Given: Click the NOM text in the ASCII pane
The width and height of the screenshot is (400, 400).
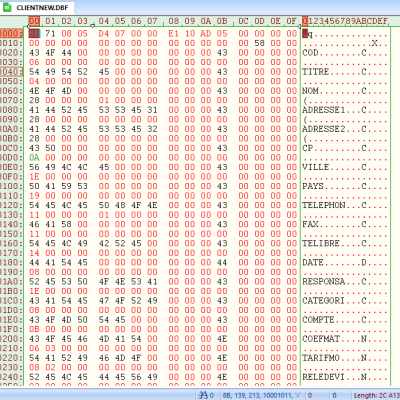Looking at the screenshot, I should click(310, 91).
